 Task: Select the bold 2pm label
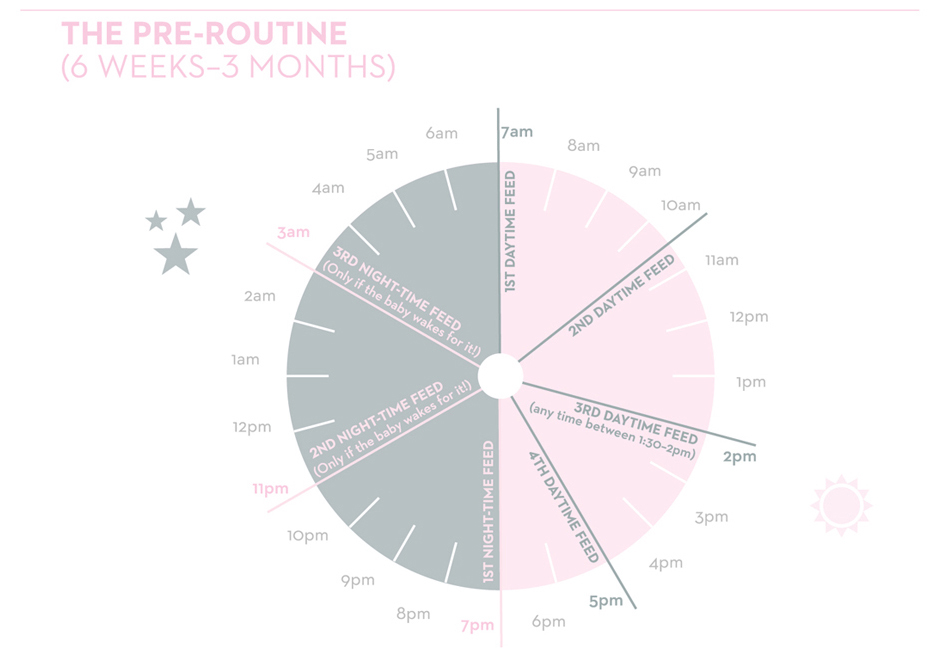pos(739,457)
